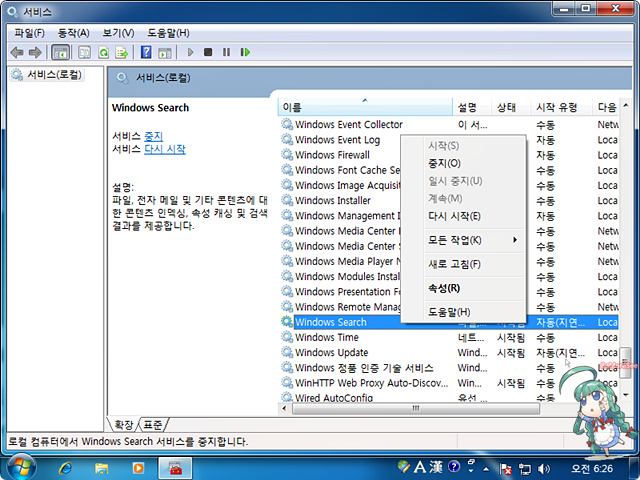Open the Internet Explorer taskbar icon
The image size is (640, 480).
(67, 467)
